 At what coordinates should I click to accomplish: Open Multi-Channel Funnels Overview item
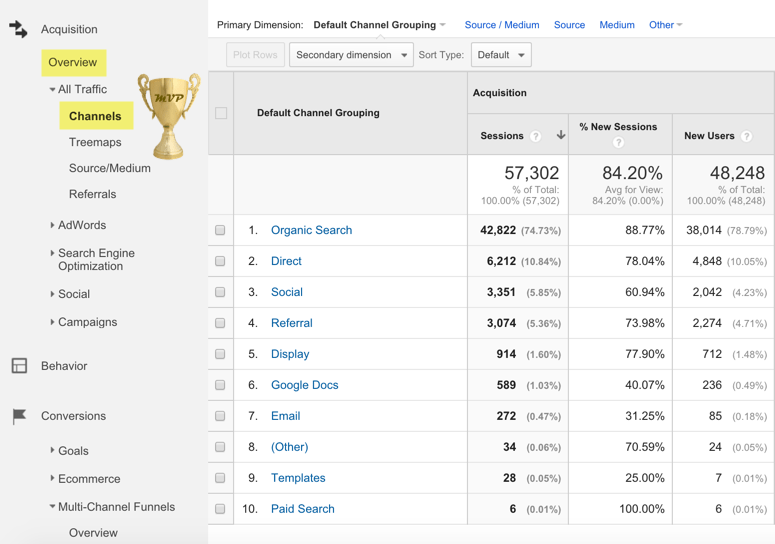pyautogui.click(x=93, y=533)
